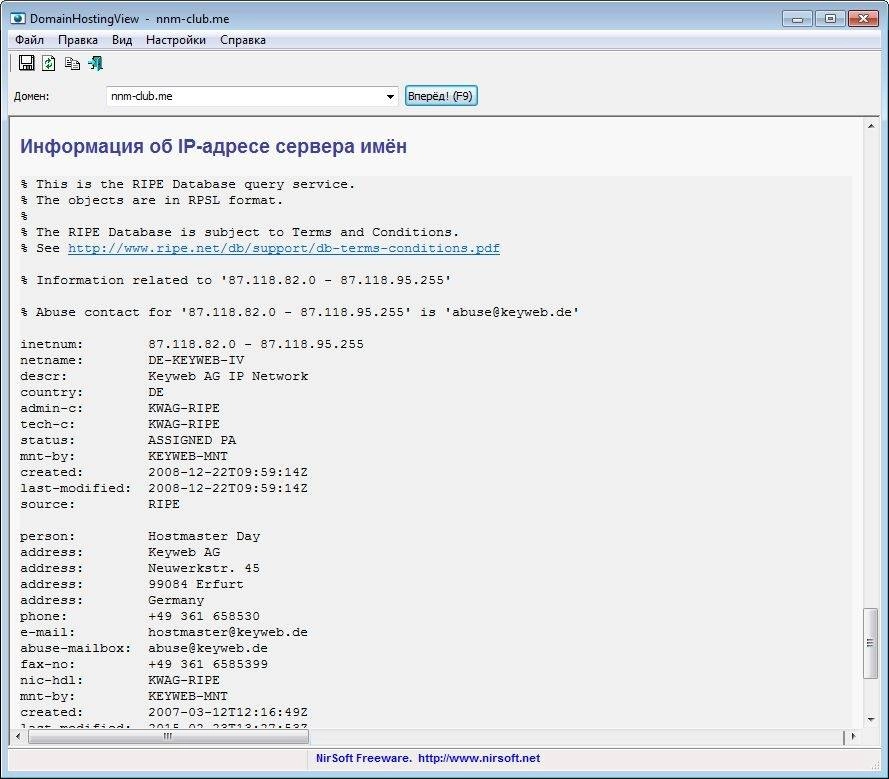This screenshot has height=779, width=889.
Task: Open the Правка menu
Action: (78, 40)
